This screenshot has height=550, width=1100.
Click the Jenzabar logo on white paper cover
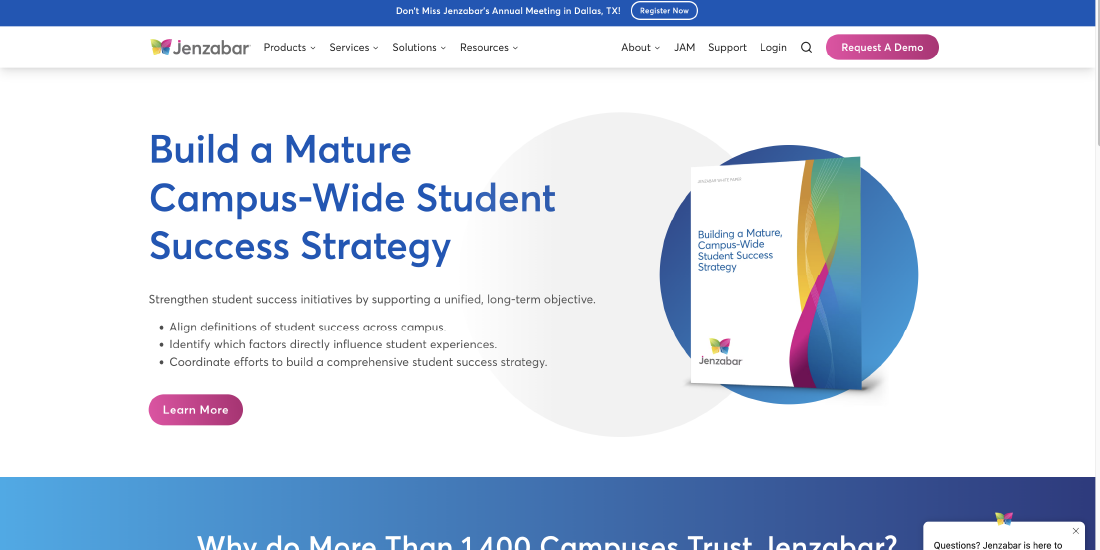pos(720,352)
